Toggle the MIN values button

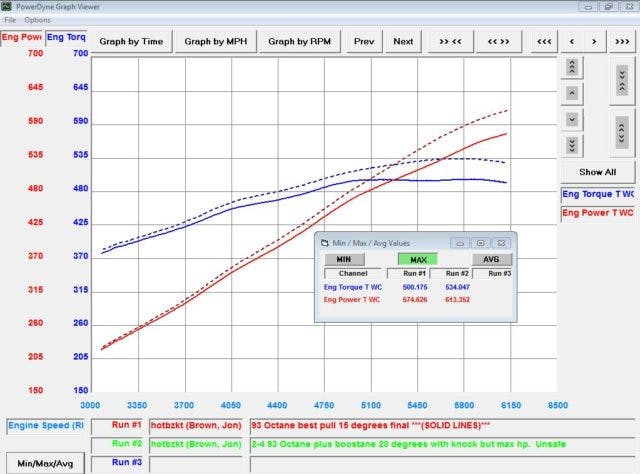[343, 259]
